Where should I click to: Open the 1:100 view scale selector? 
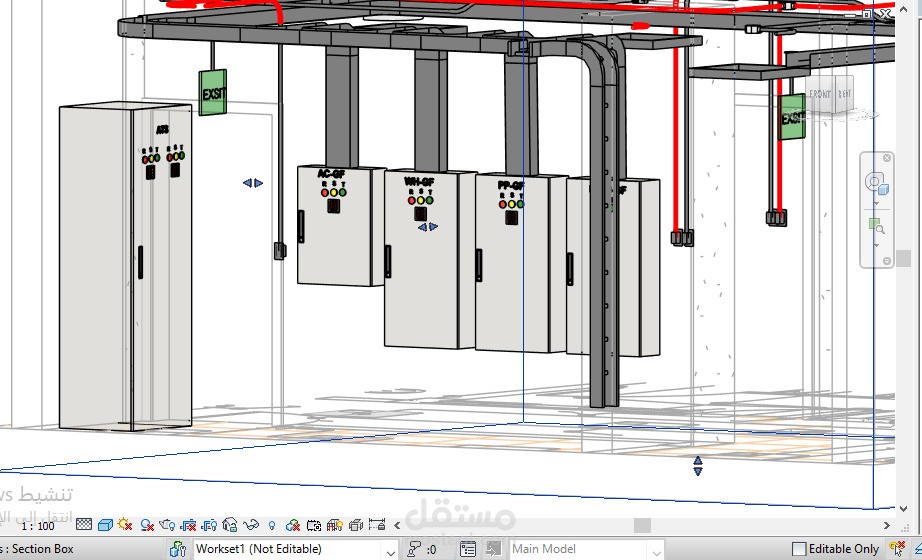[x=37, y=525]
